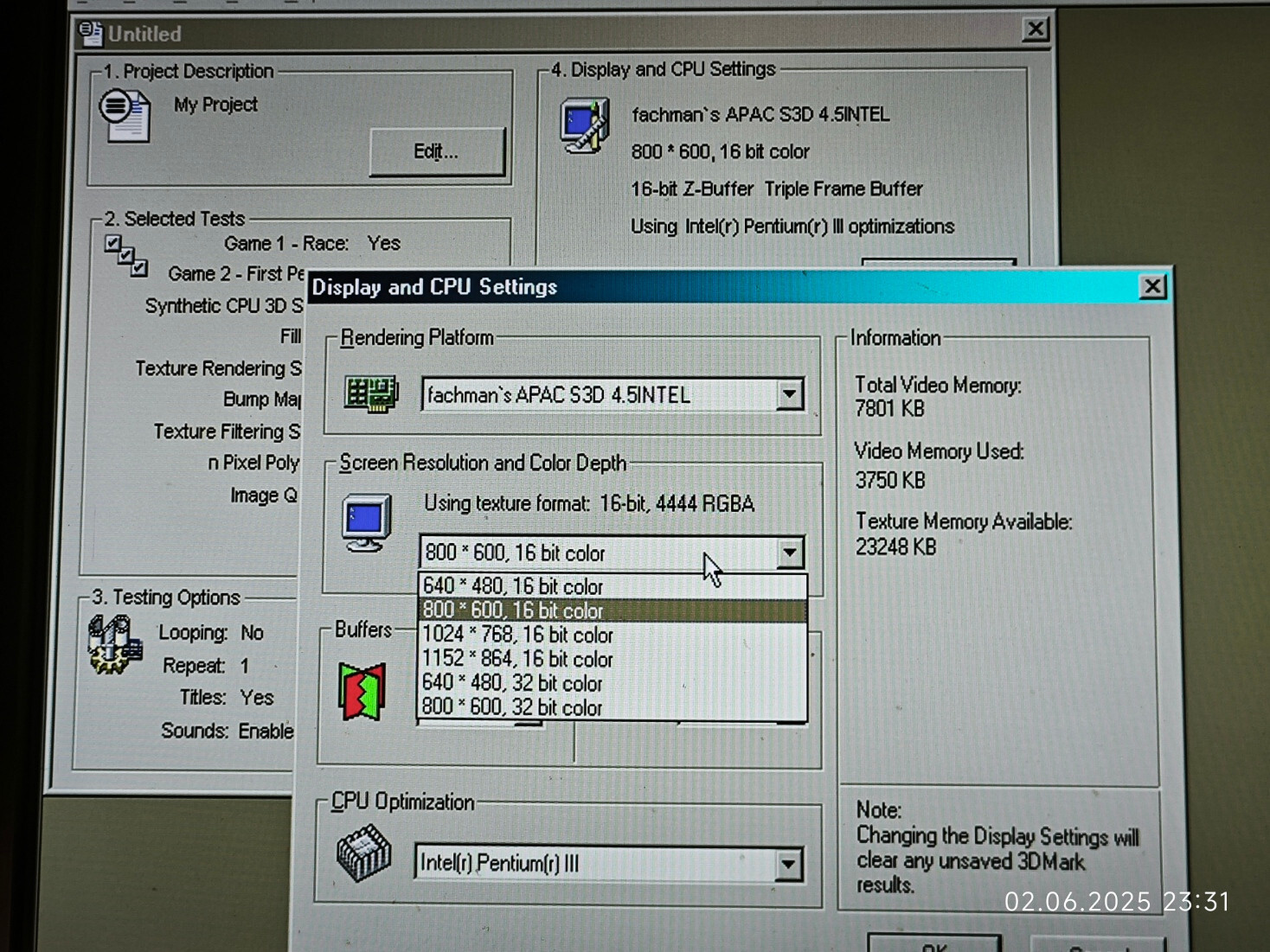Collapse the resolution dropdown arrow
The width and height of the screenshot is (1270, 952).
click(789, 553)
